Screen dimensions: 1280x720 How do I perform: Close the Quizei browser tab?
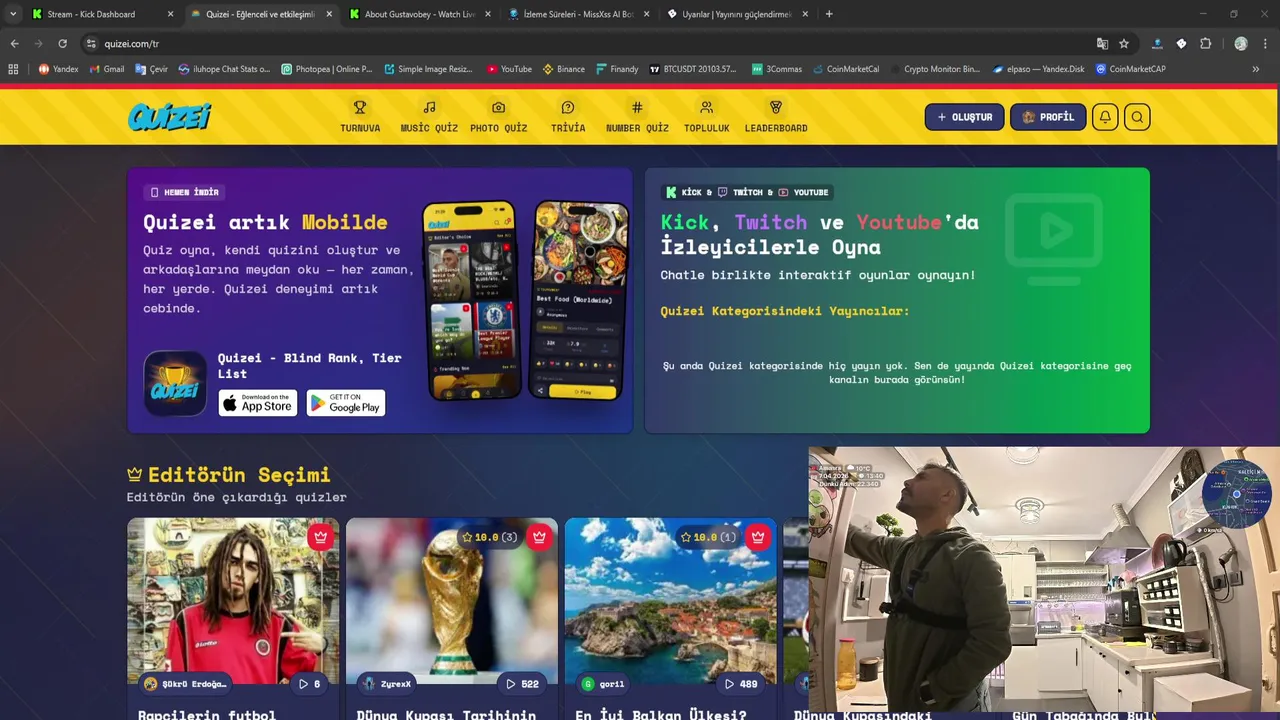pos(329,14)
